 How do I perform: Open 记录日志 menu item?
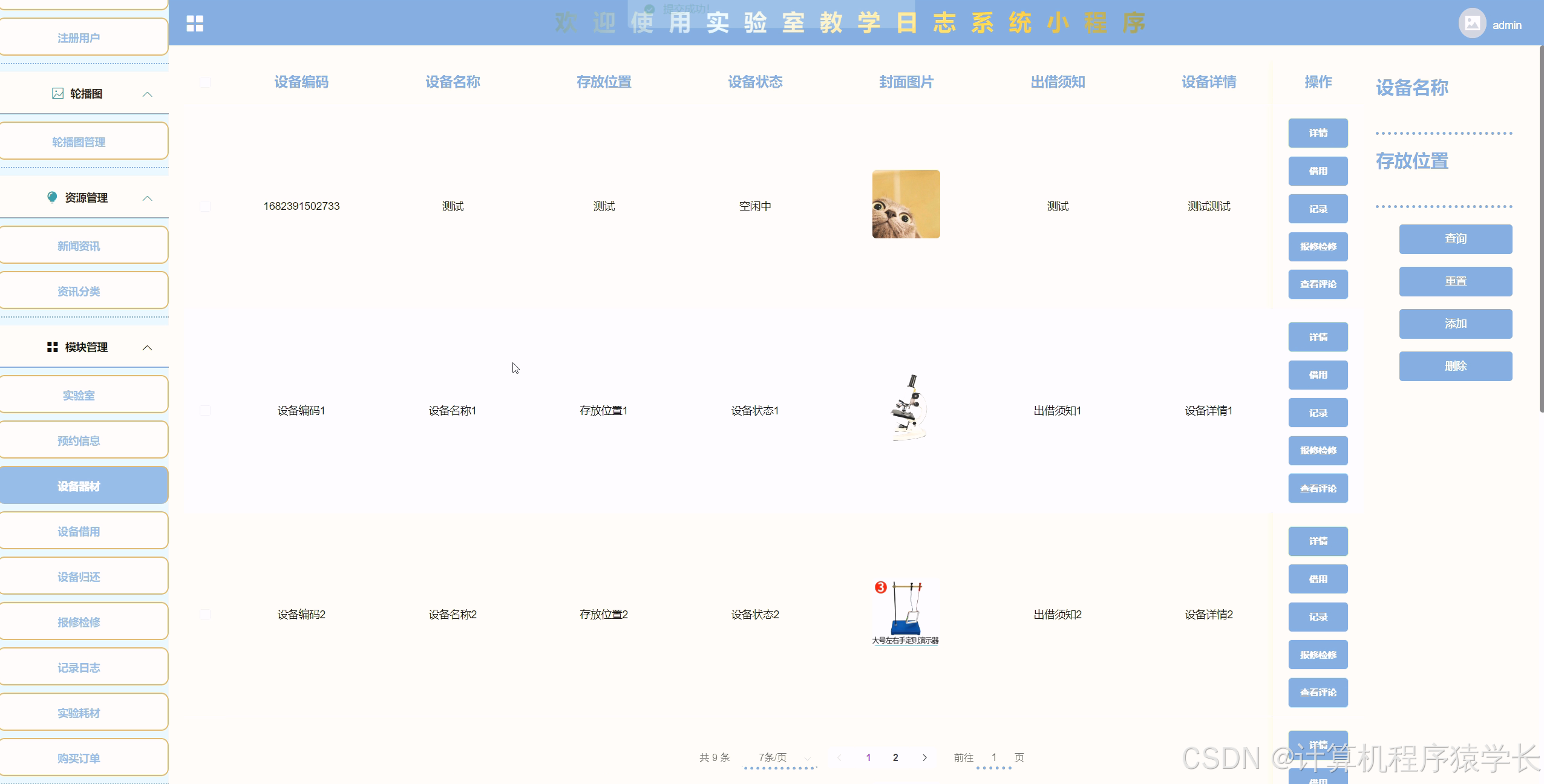point(83,667)
